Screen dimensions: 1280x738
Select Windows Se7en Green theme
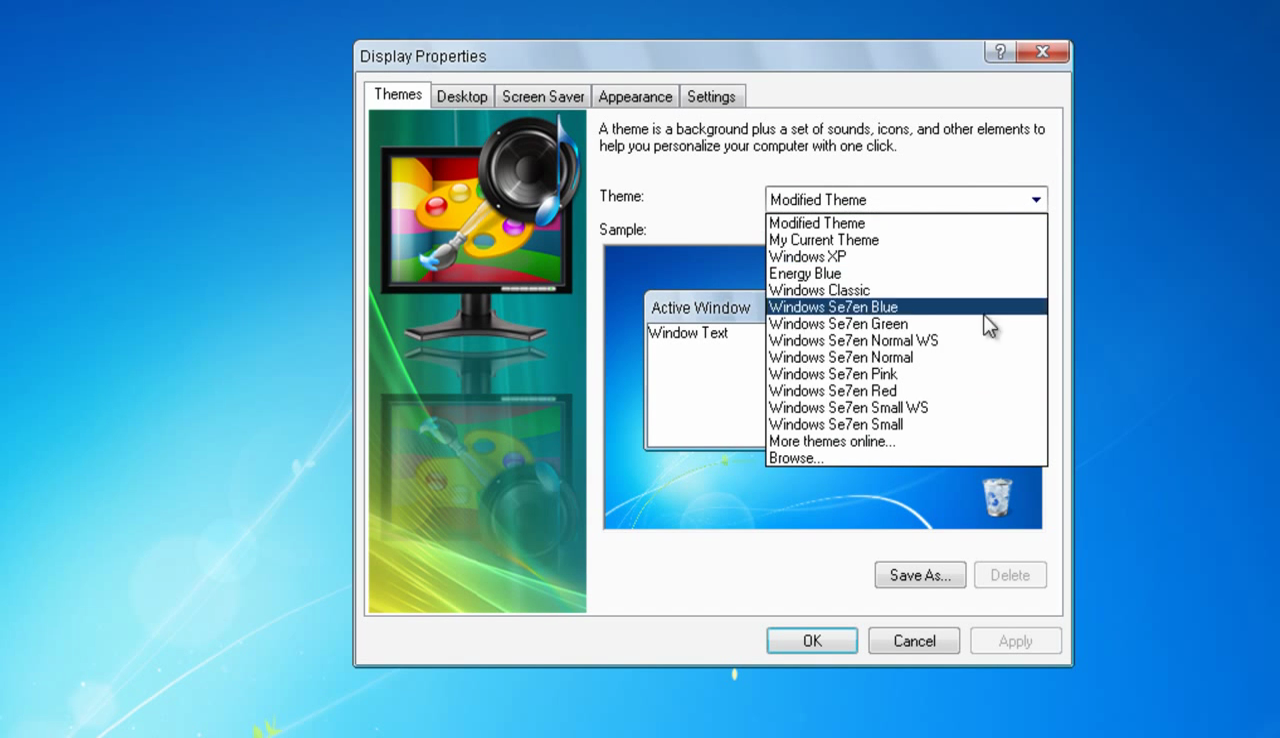(906, 324)
